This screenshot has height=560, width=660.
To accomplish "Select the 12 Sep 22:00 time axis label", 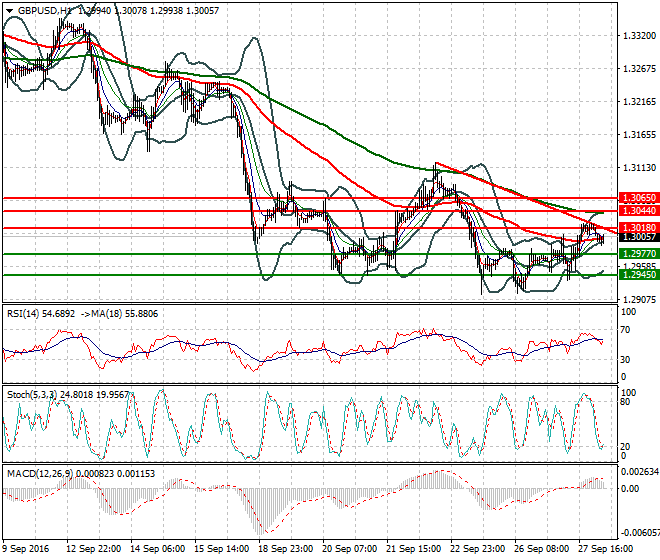I will coord(94,549).
